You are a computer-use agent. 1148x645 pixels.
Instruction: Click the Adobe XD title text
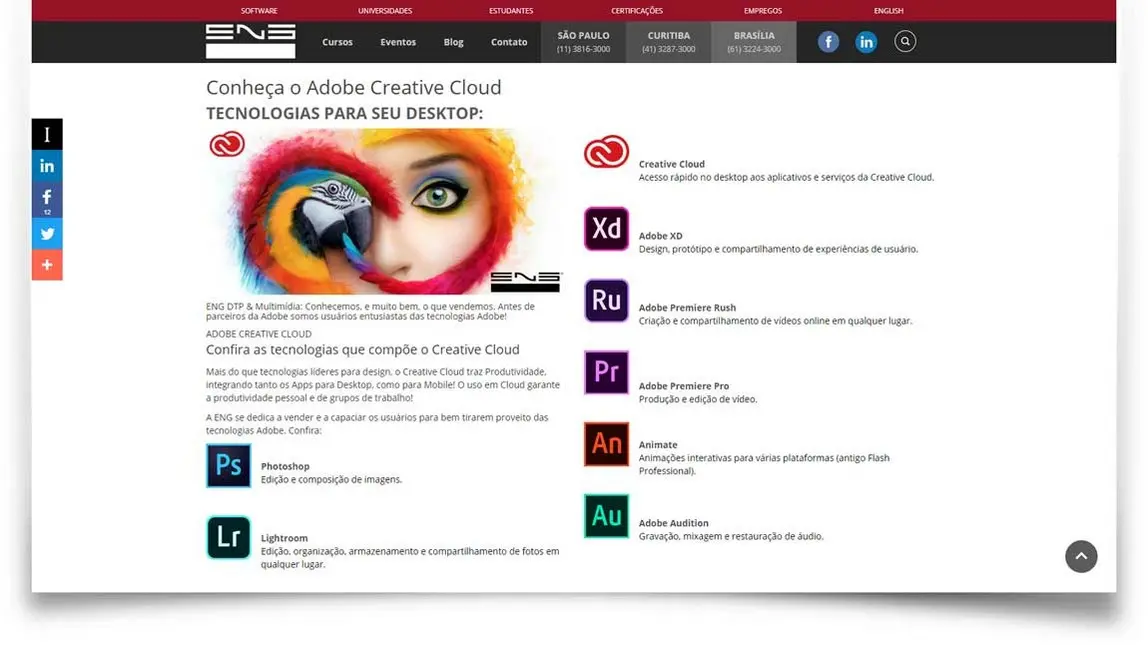click(660, 236)
